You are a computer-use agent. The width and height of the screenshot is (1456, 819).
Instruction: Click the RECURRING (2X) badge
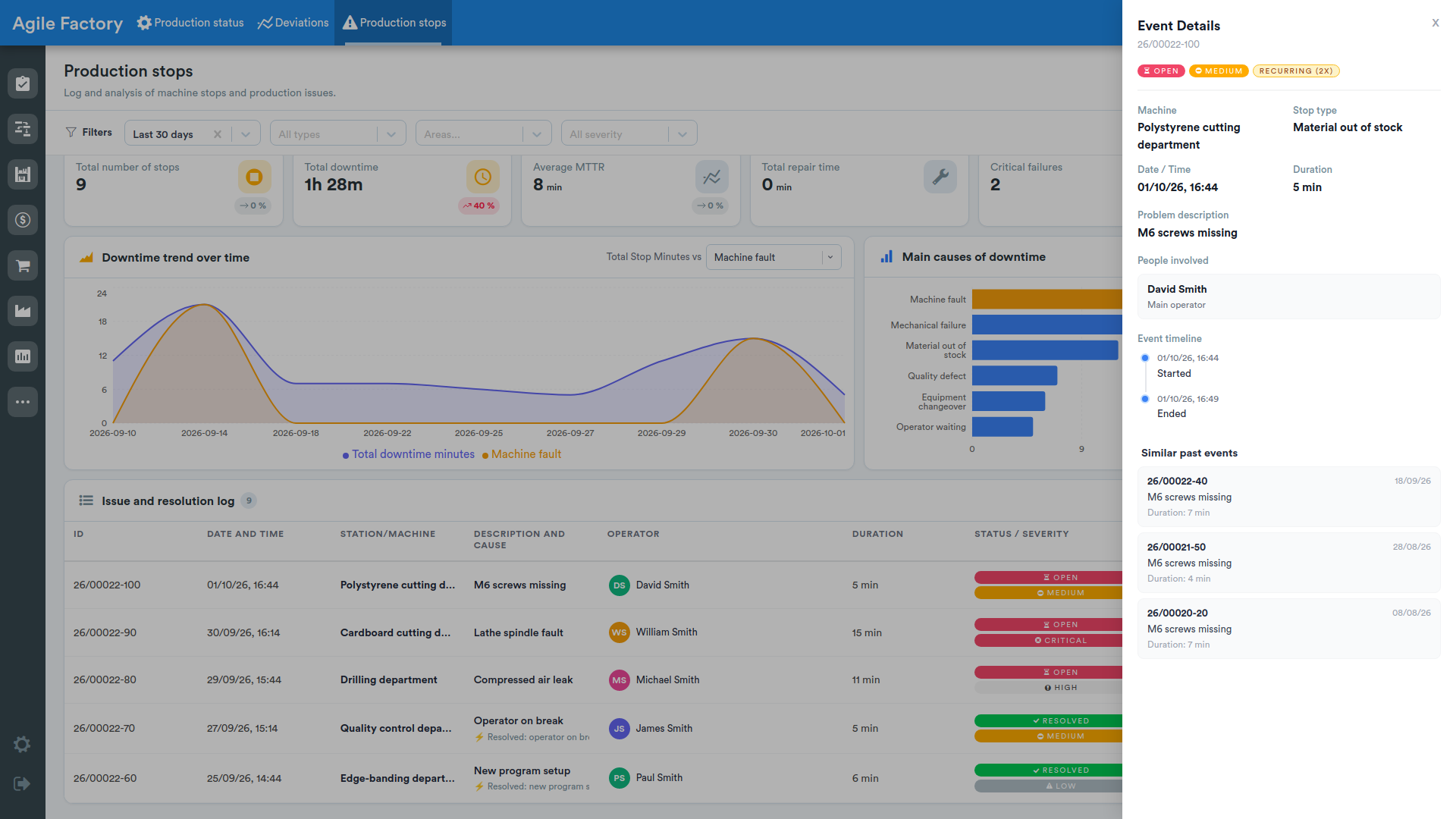point(1296,71)
